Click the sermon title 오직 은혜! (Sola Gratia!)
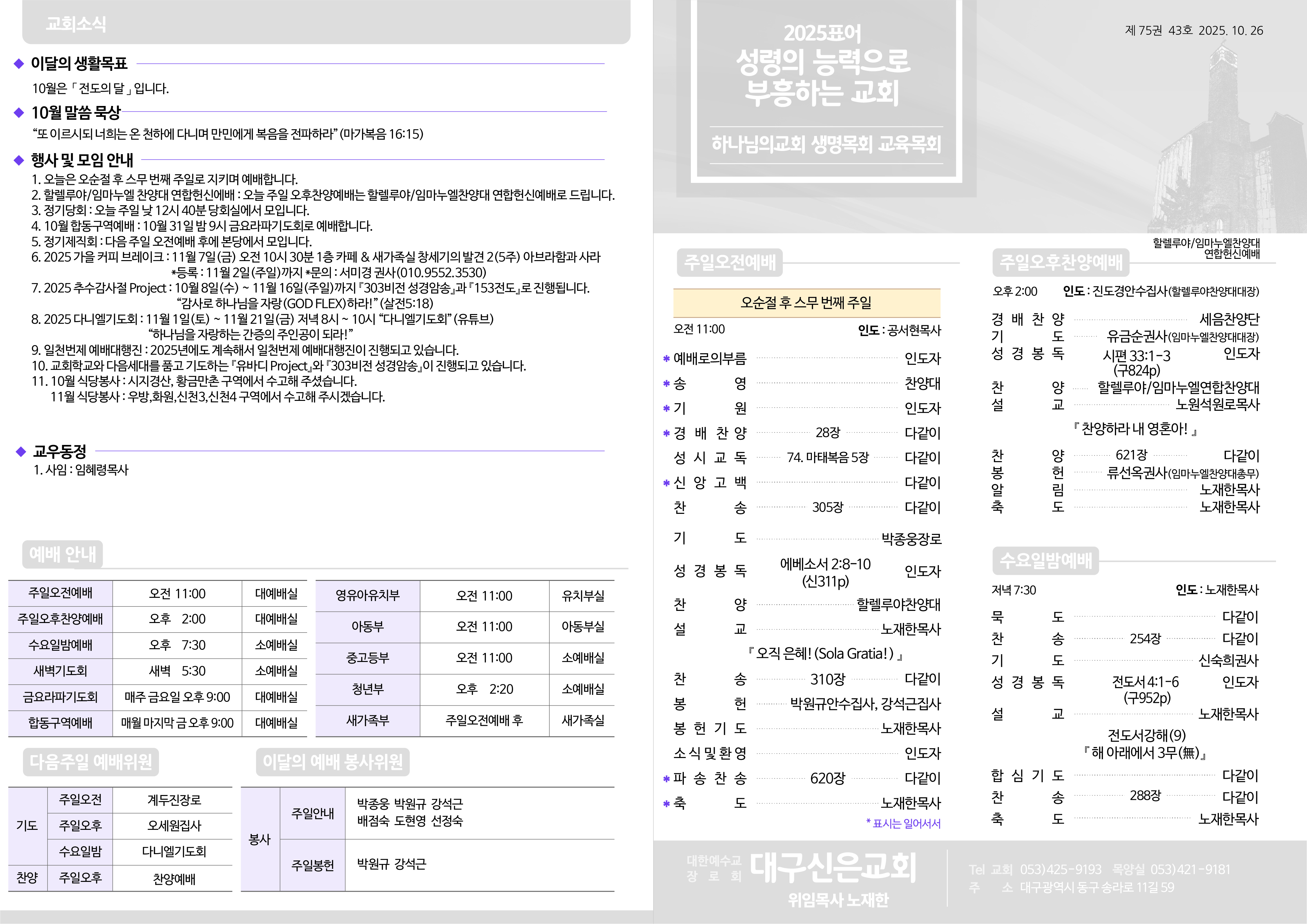The image size is (1307, 924). pos(825,654)
